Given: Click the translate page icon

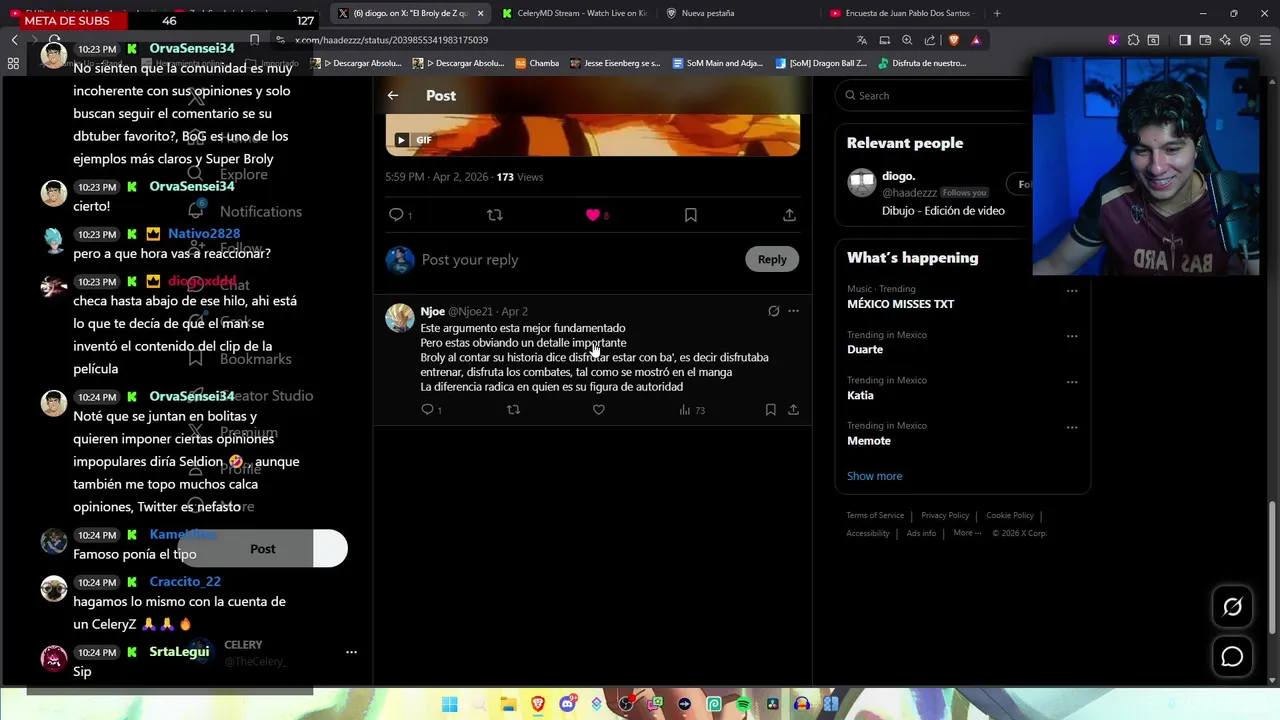Looking at the screenshot, I should click(x=862, y=40).
